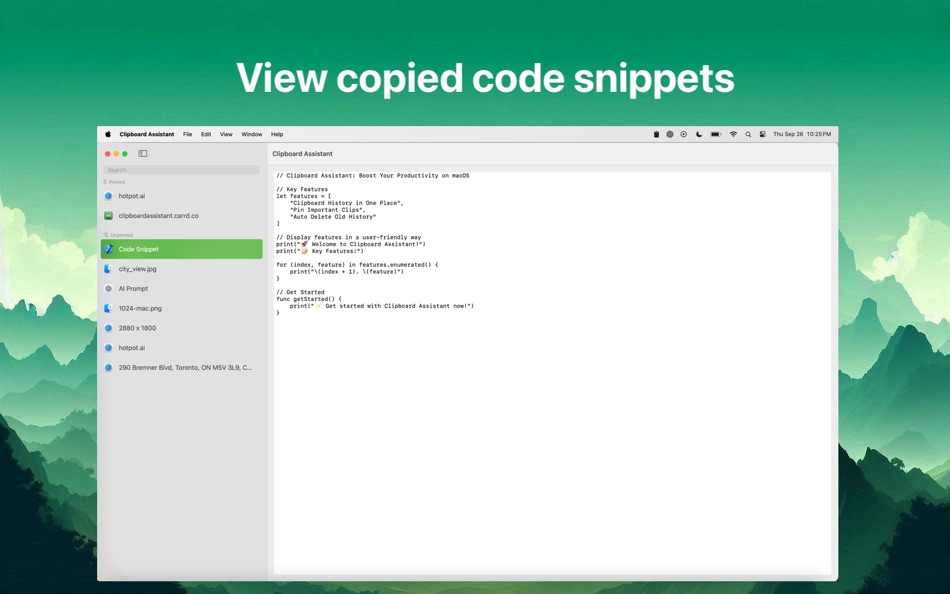
Task: Click the "// Get Started" comment line
Action: pos(300,292)
